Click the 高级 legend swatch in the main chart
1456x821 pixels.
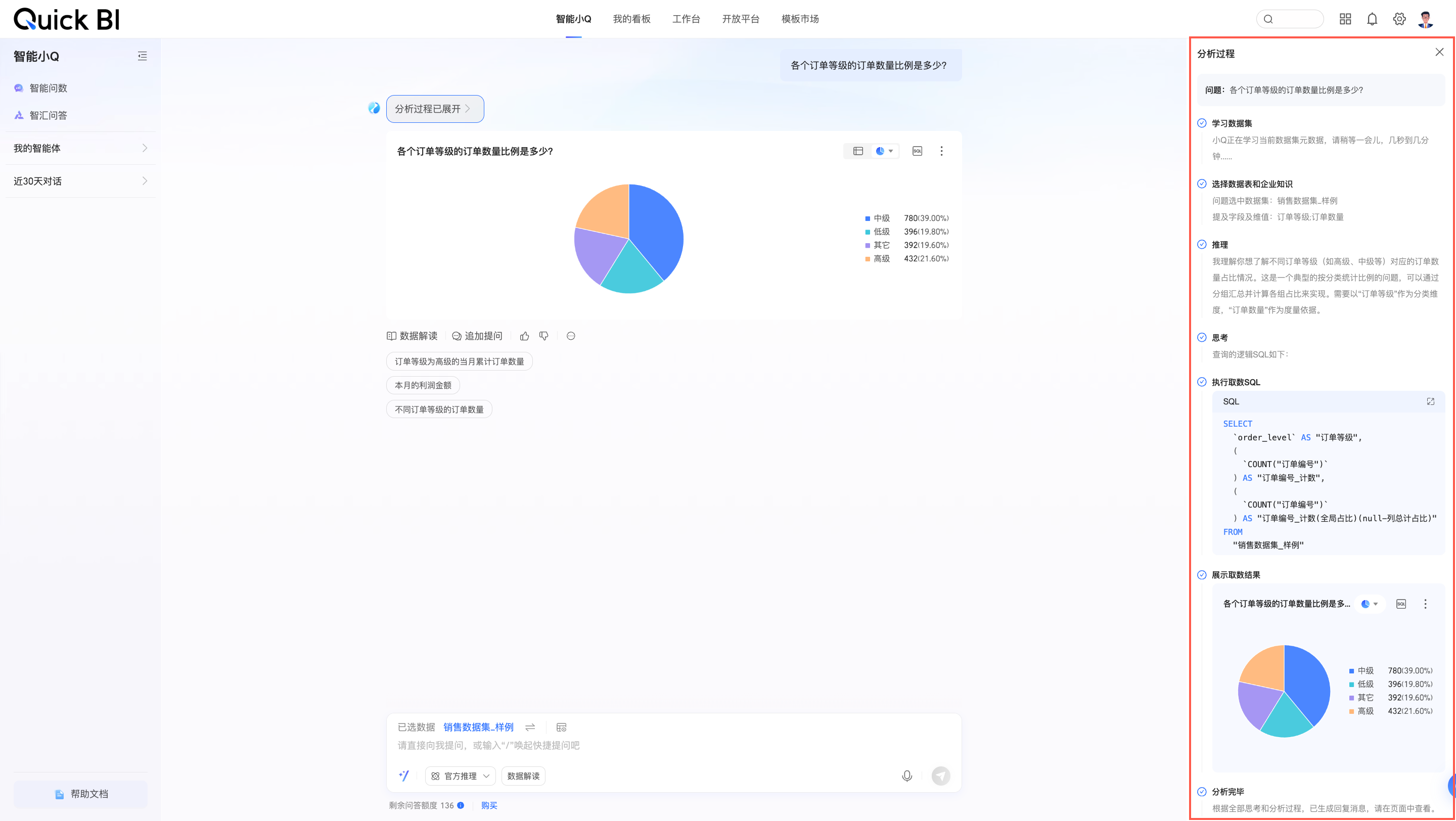coord(868,259)
